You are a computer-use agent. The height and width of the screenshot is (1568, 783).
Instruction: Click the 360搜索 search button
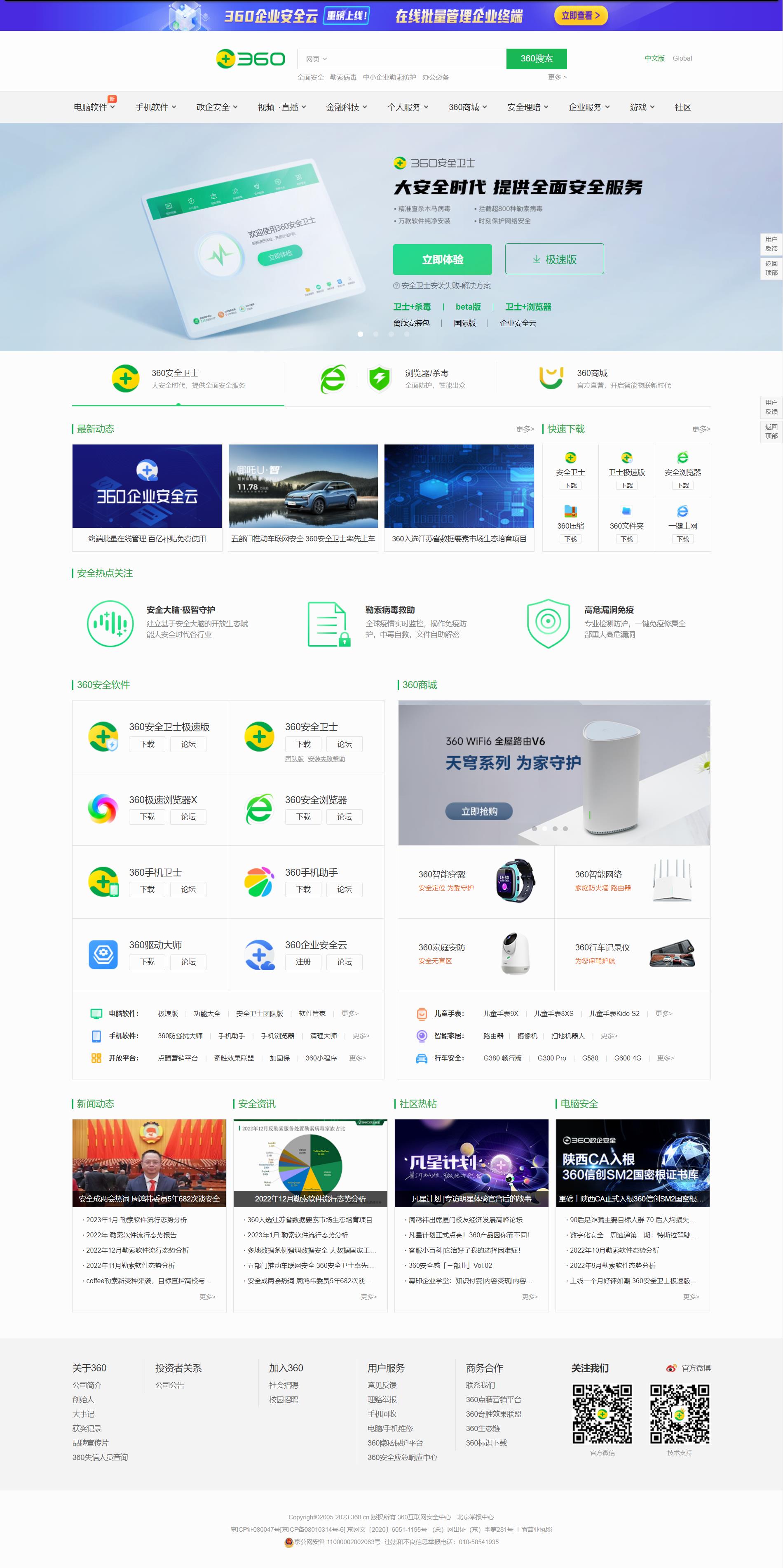[537, 59]
